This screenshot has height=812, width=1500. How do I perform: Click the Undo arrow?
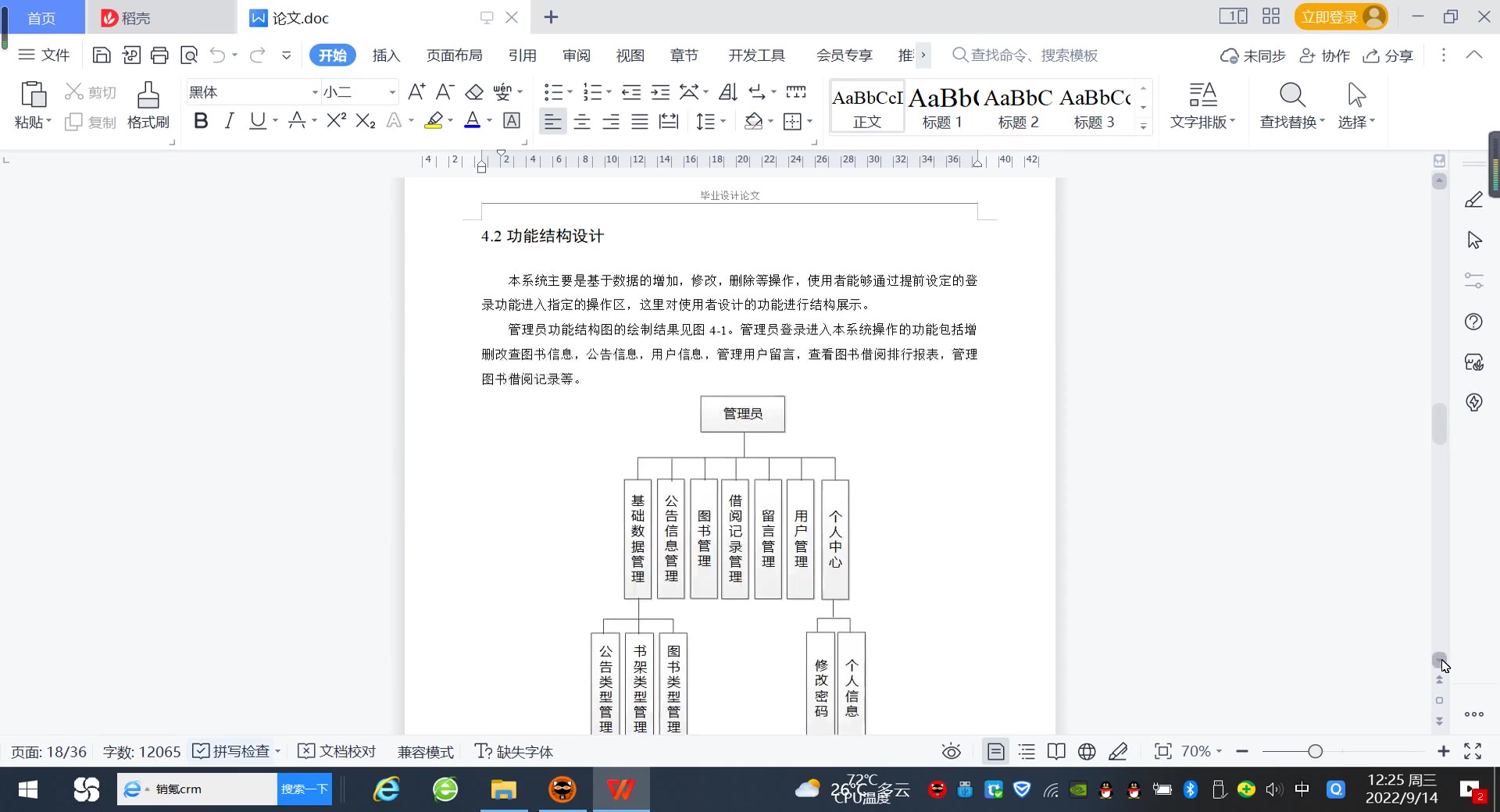(x=218, y=55)
